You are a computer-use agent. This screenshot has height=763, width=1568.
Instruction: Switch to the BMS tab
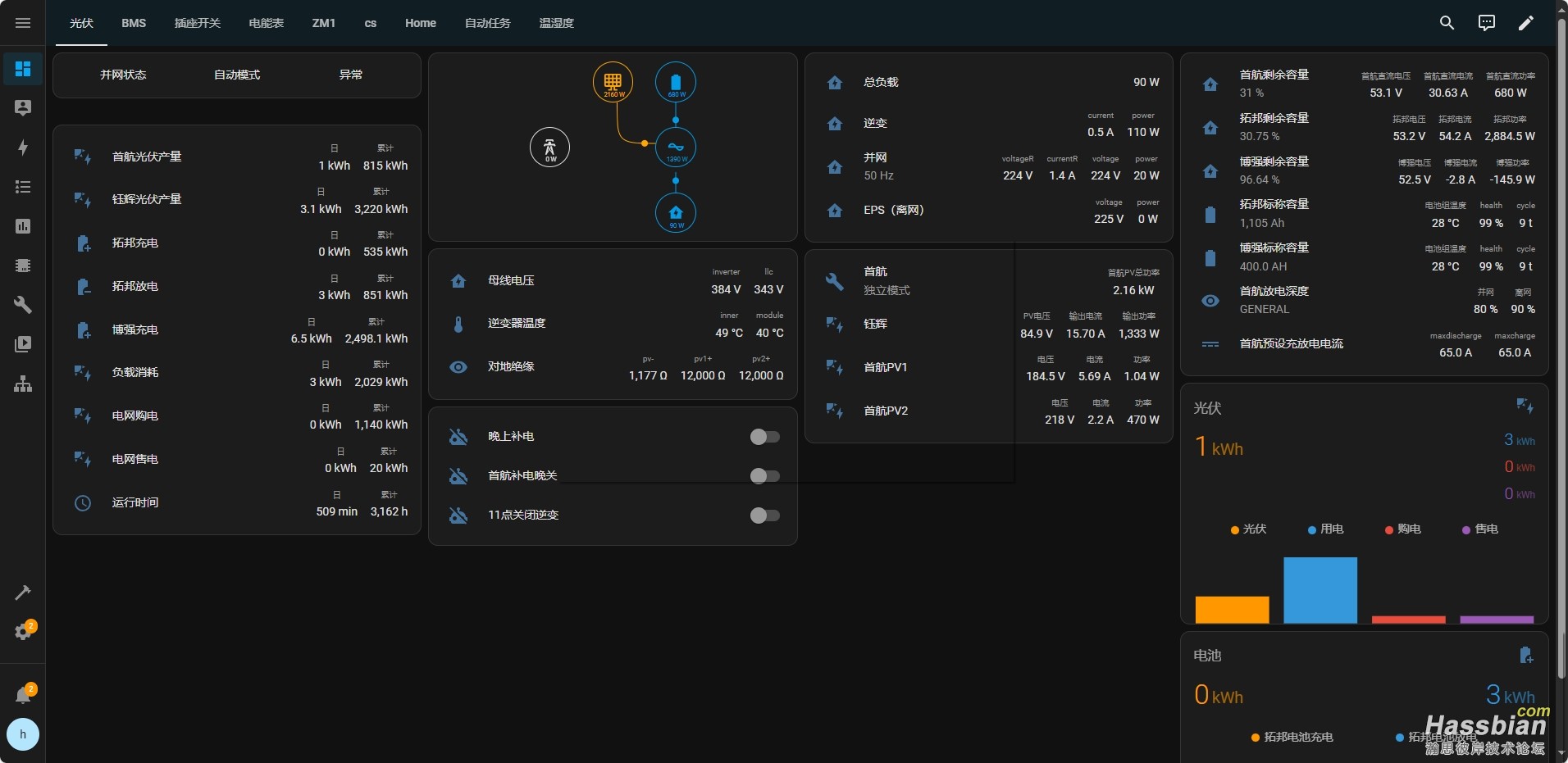point(134,23)
